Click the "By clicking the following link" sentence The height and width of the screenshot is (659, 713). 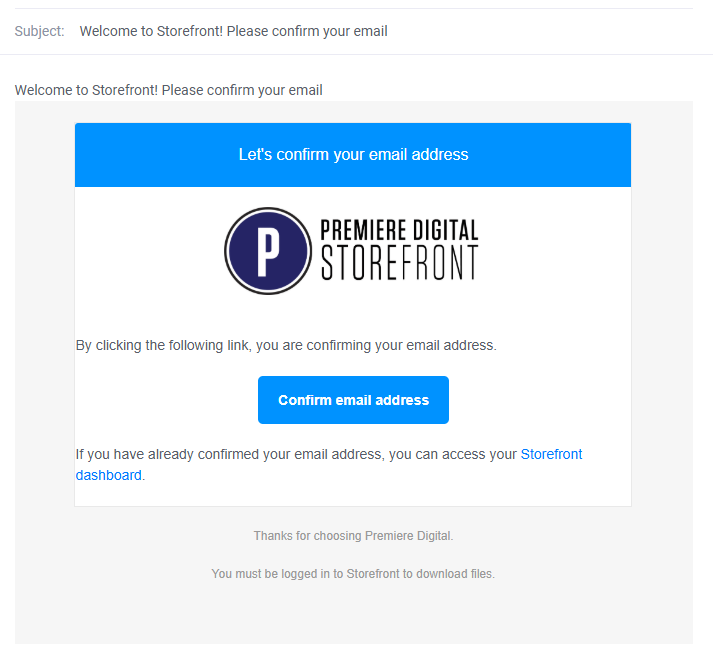(x=286, y=345)
